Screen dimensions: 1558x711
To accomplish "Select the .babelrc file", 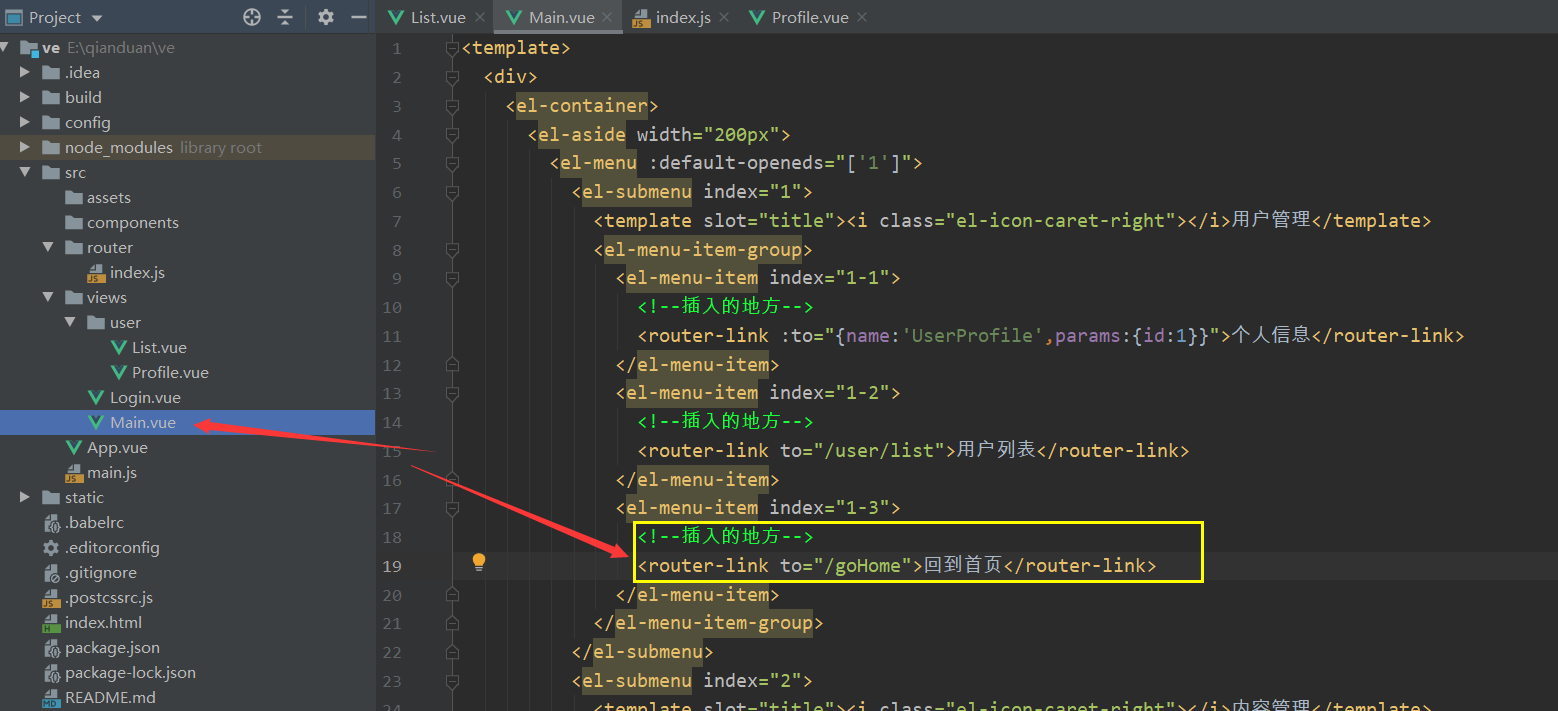I will 83,522.
